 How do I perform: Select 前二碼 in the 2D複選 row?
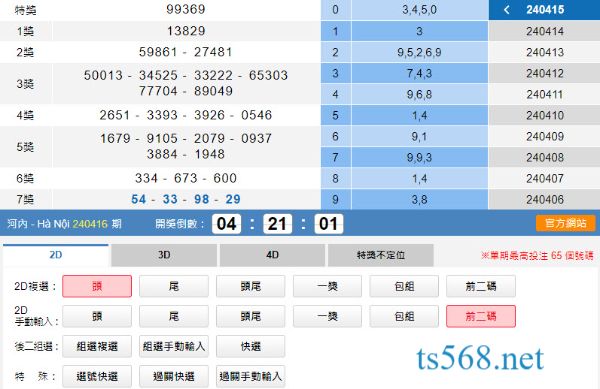pos(481,286)
